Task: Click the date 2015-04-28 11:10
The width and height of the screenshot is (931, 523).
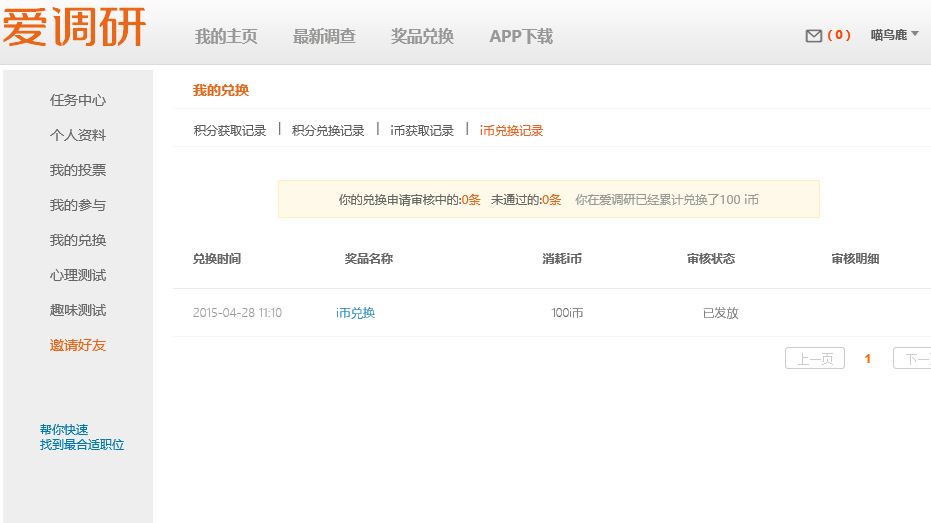Action: coord(238,313)
